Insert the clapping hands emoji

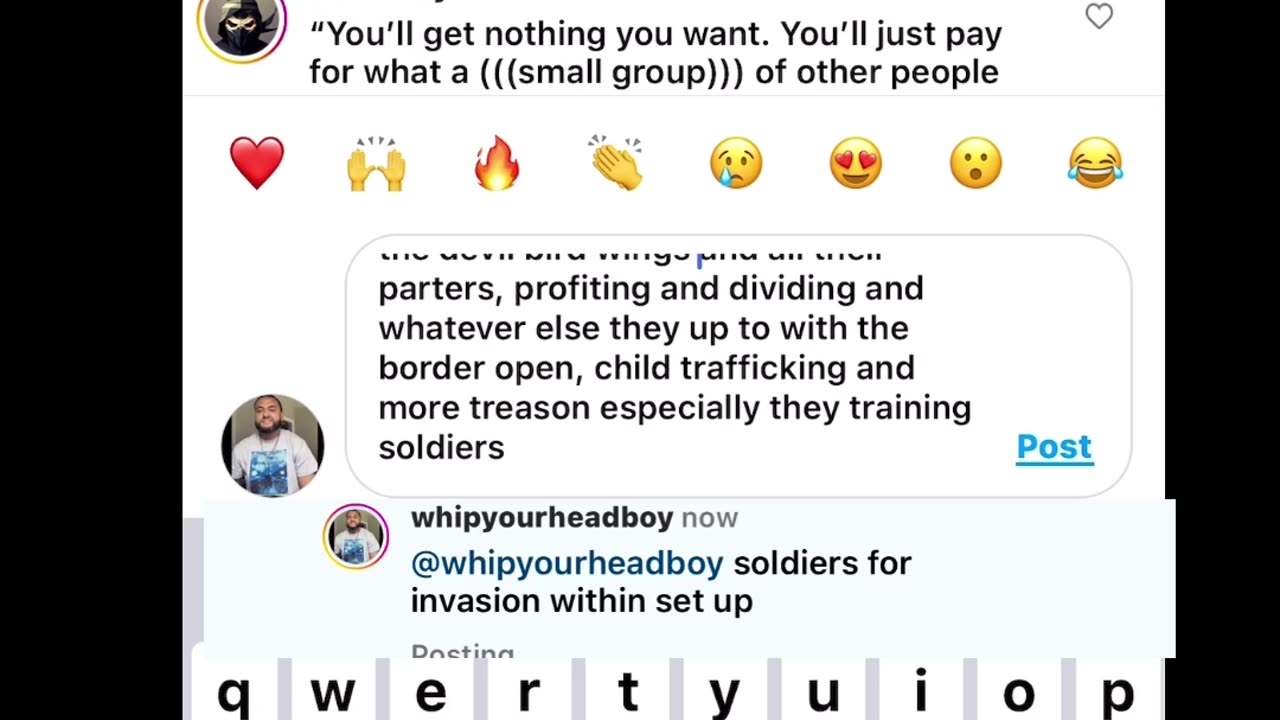click(x=616, y=163)
